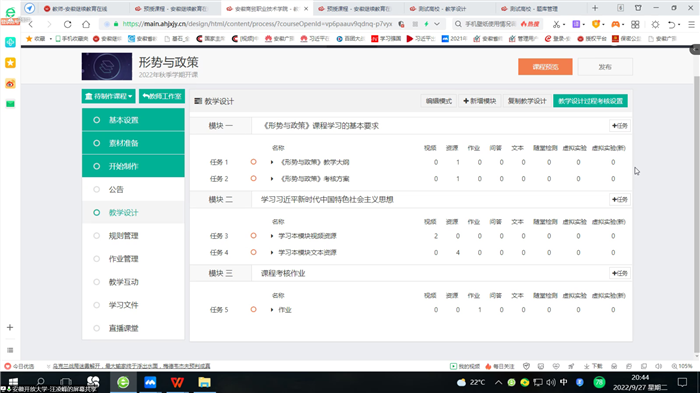Open File Explorer from the taskbar

(x=204, y=382)
